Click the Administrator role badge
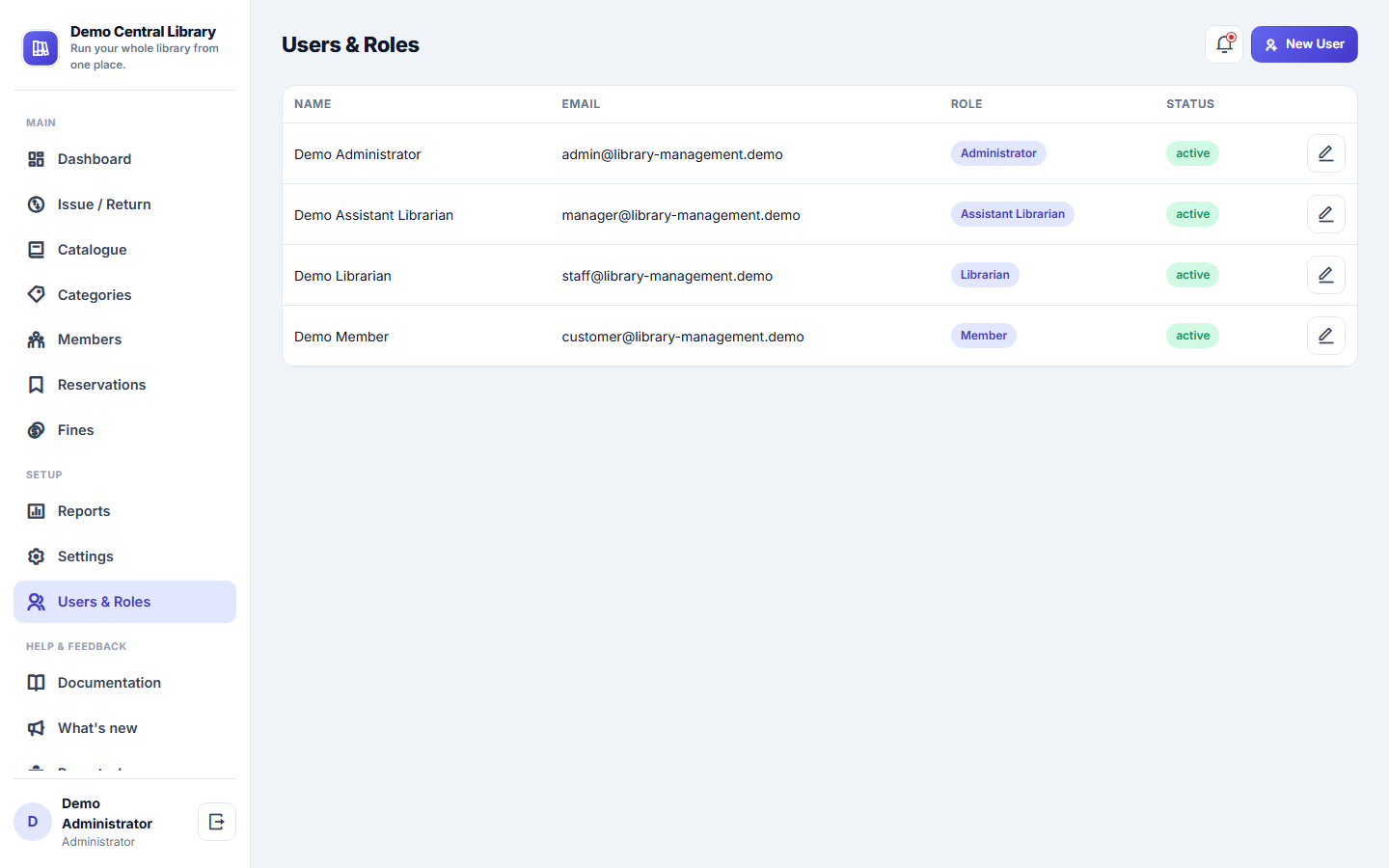 [x=998, y=153]
